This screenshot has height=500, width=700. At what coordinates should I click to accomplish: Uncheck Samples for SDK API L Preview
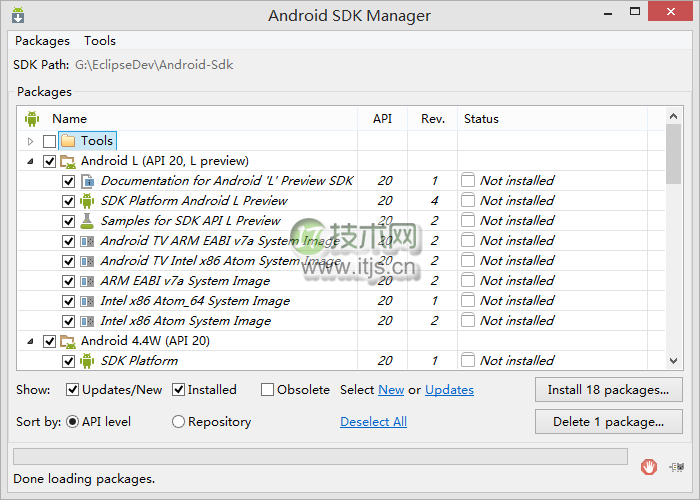[68, 221]
